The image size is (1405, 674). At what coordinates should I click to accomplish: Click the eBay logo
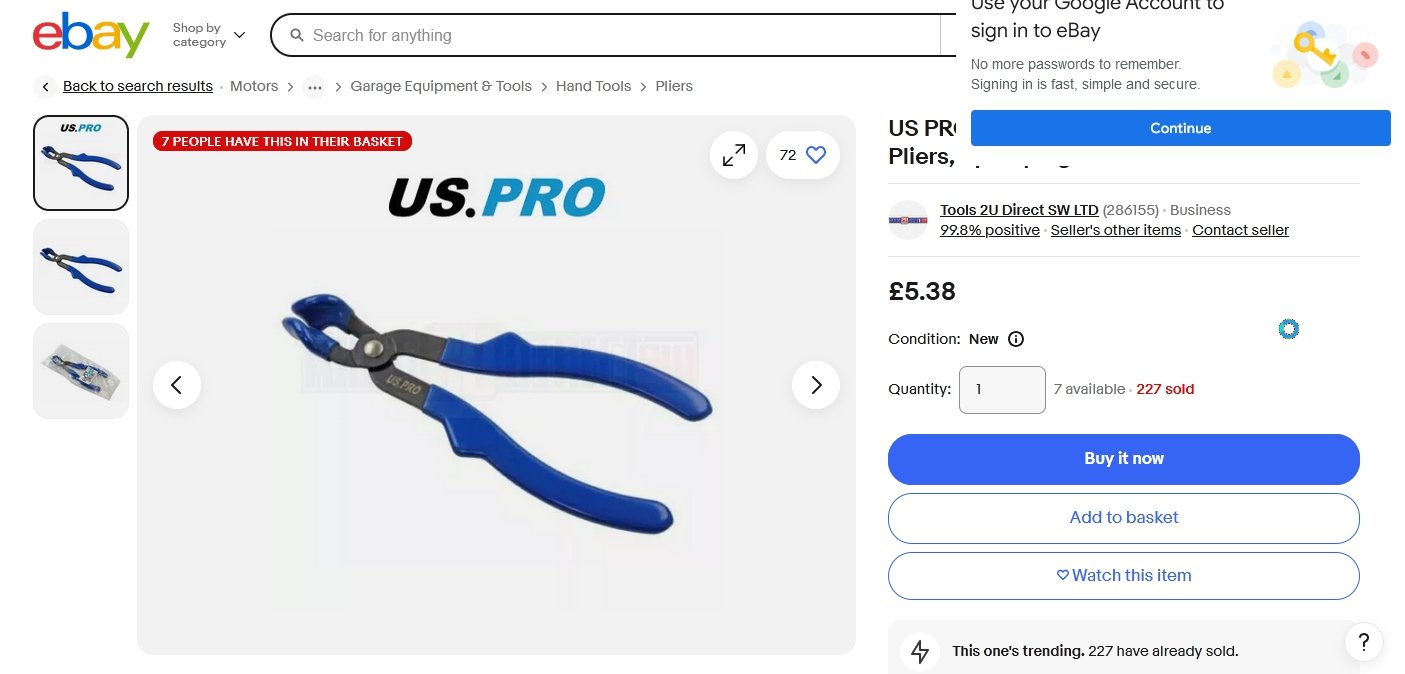click(91, 35)
